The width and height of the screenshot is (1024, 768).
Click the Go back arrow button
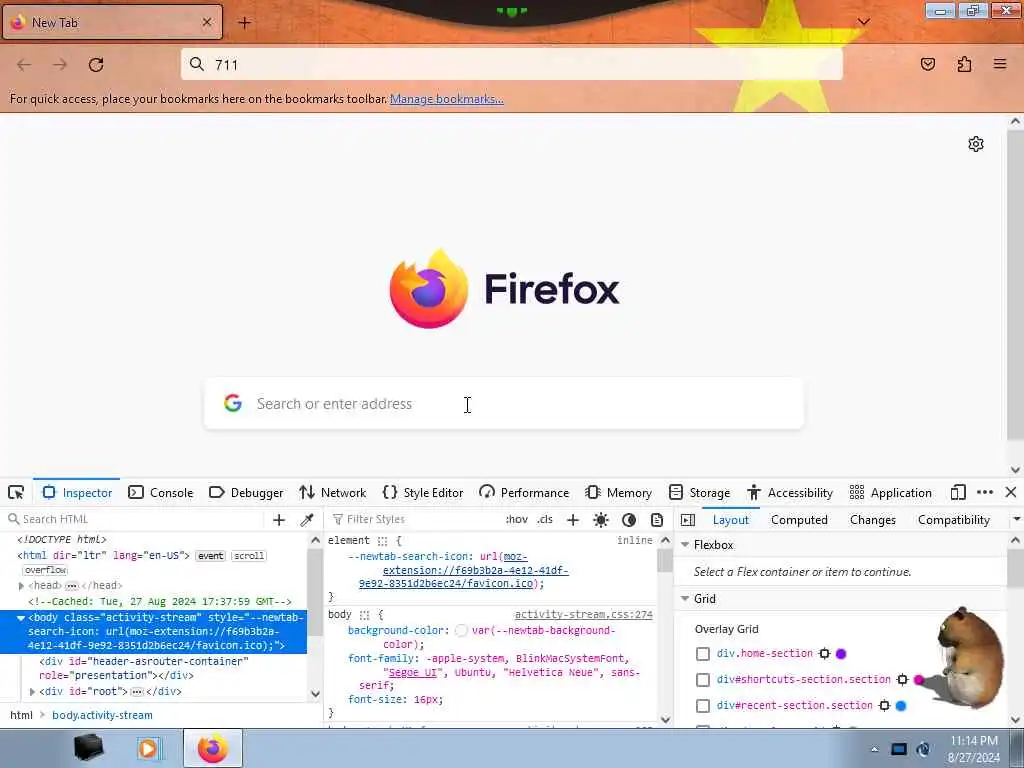click(x=24, y=64)
